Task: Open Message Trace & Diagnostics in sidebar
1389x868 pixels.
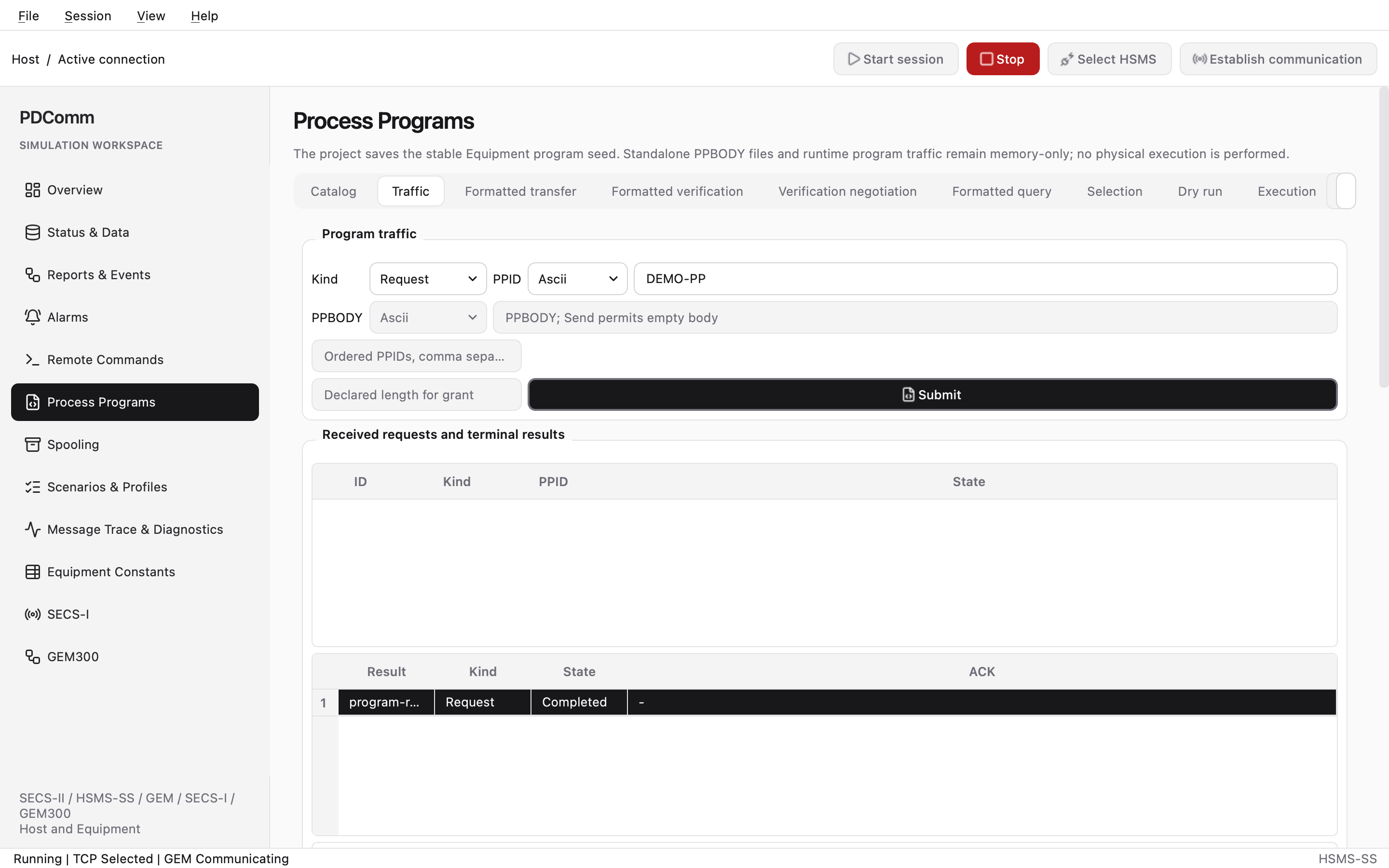Action: tap(135, 530)
